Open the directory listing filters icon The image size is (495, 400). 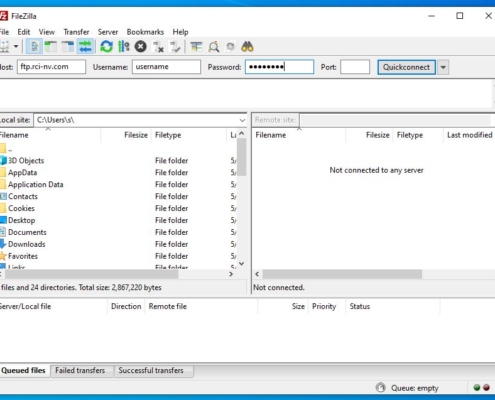[196, 47]
